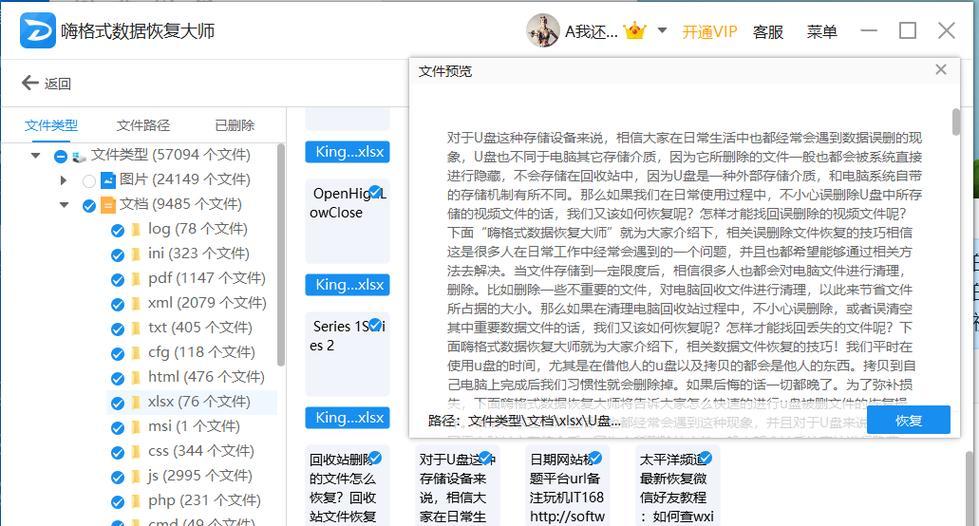Expand the 图片 tree node
This screenshot has width=979, height=526.
tap(63, 181)
